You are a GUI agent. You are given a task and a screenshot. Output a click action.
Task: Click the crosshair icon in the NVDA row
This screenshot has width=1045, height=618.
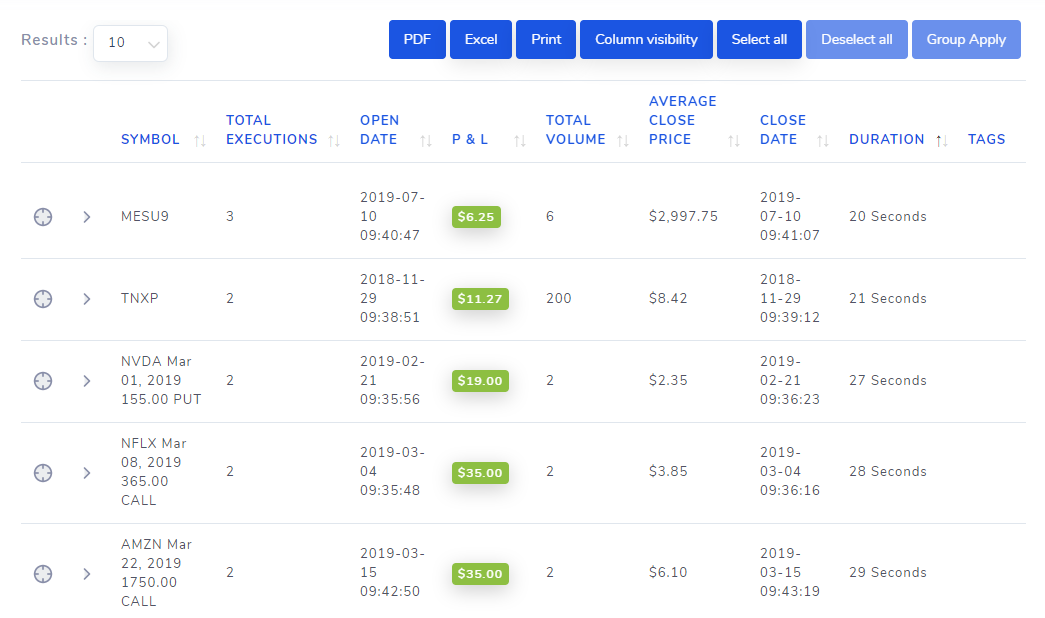tap(43, 381)
